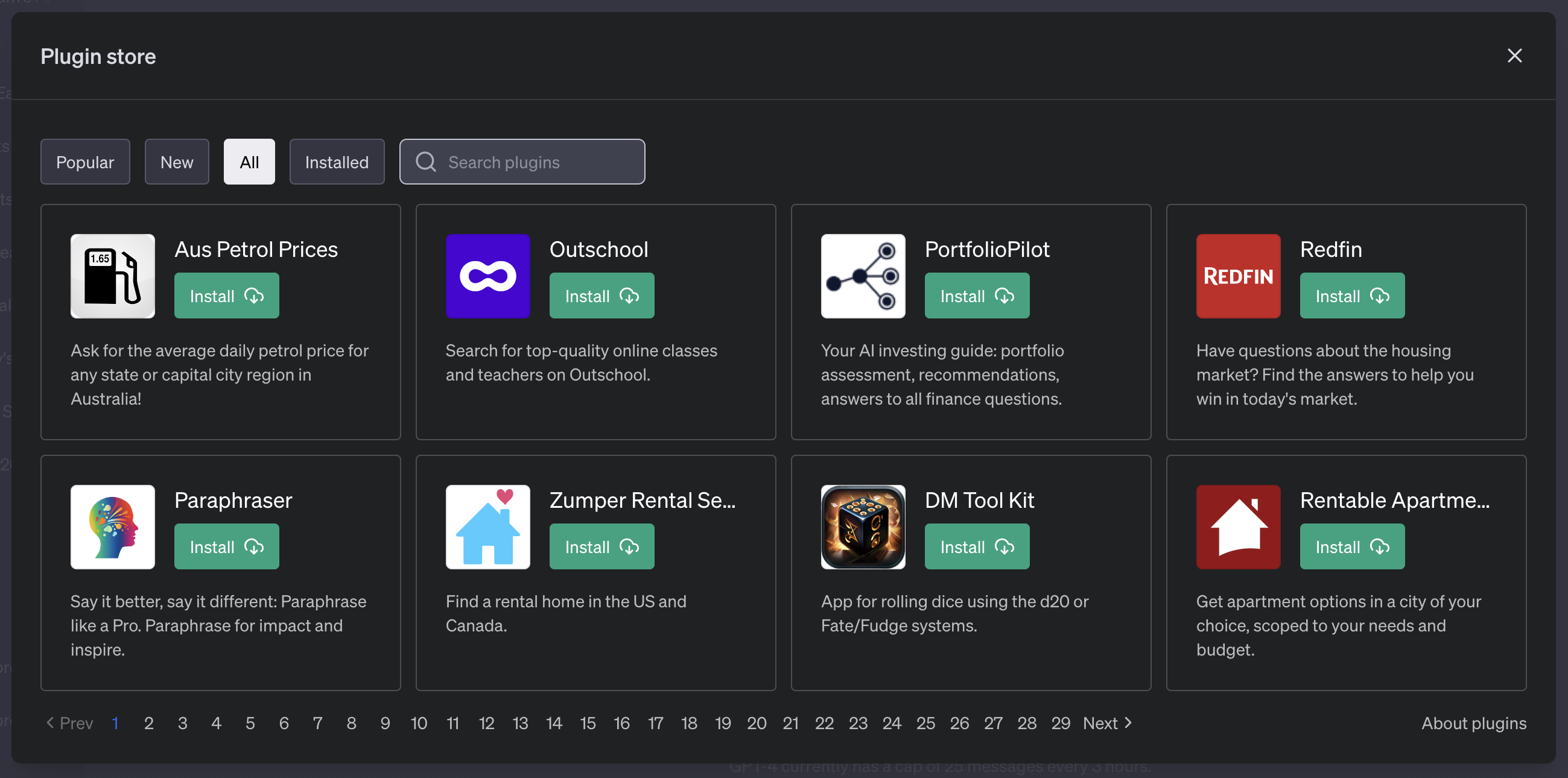Click the Aus Petrol Prices plugin icon

[x=112, y=276]
